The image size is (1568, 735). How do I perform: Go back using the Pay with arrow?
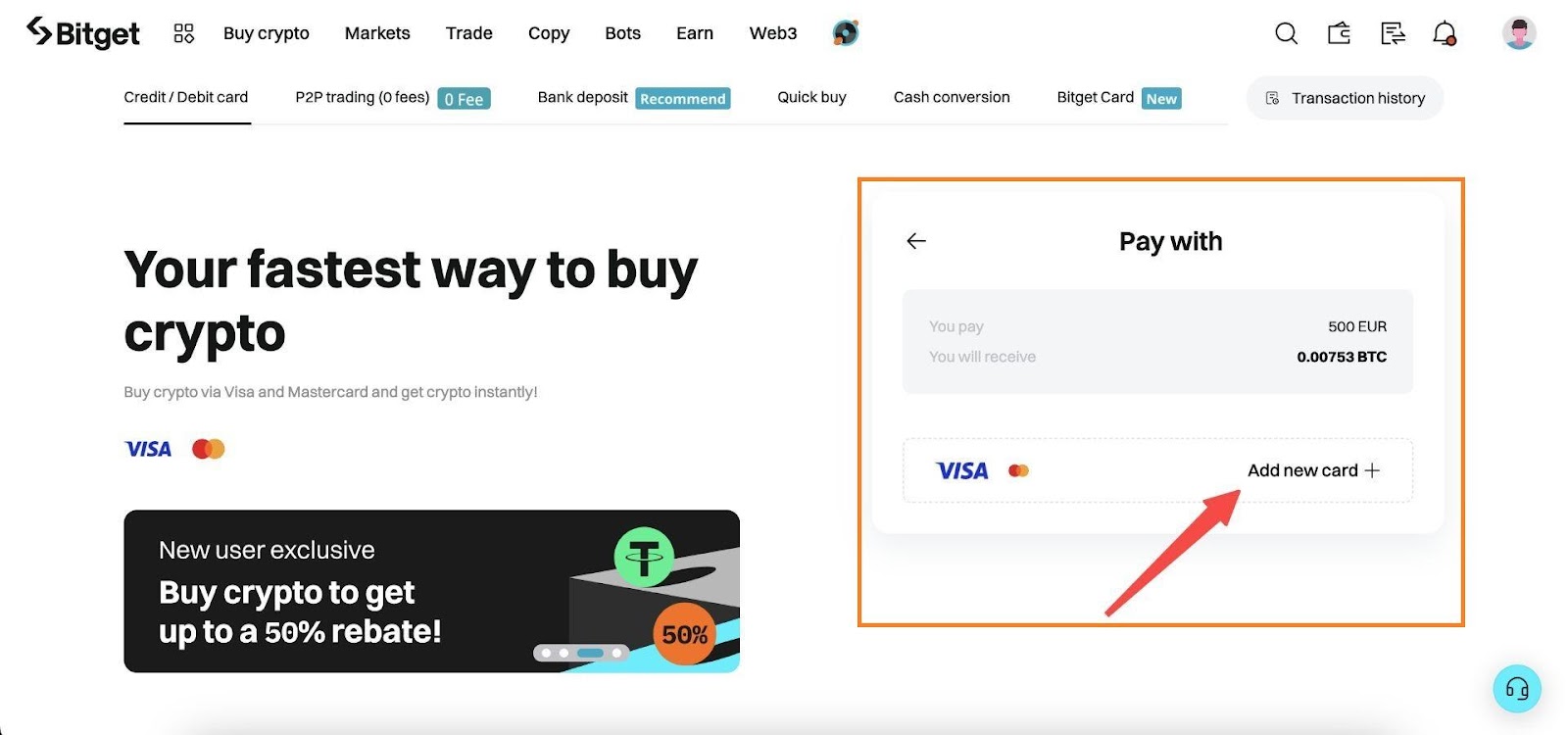[x=916, y=241]
